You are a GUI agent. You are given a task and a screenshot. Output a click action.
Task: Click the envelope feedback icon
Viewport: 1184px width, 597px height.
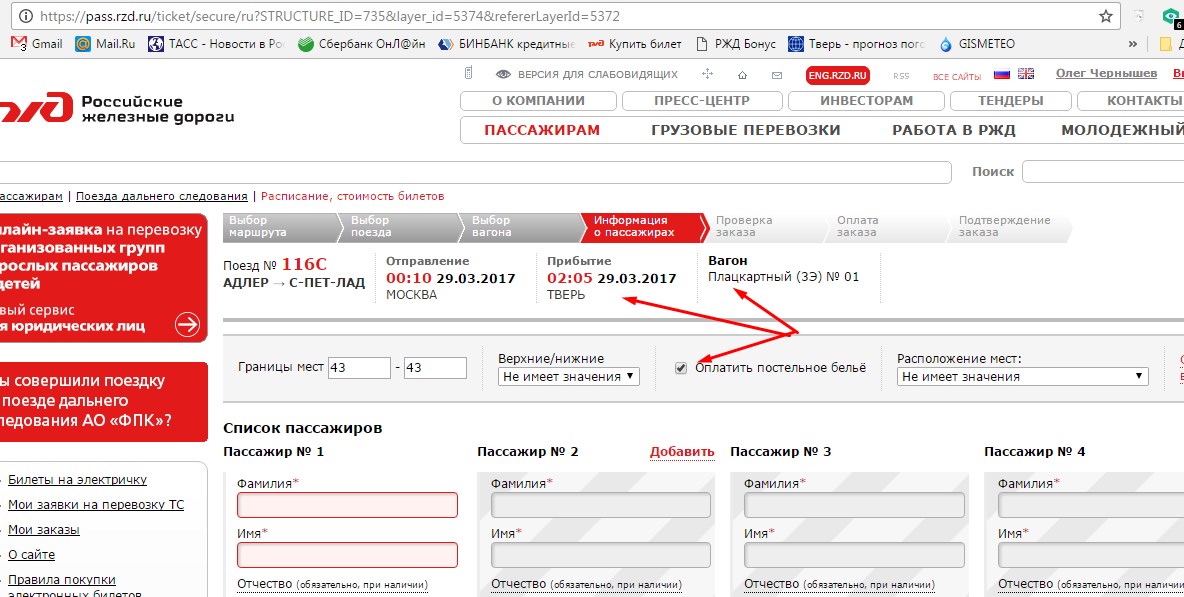pos(776,75)
